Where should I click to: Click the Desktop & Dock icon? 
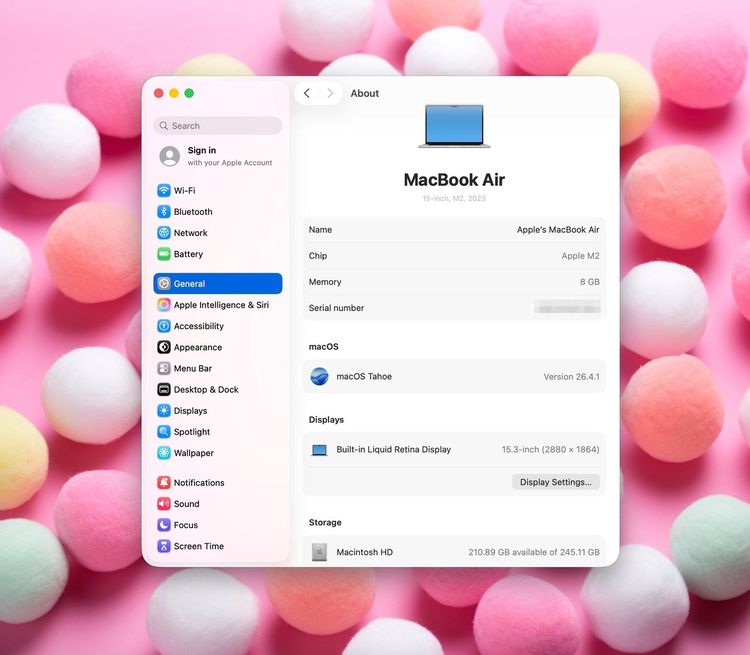164,389
